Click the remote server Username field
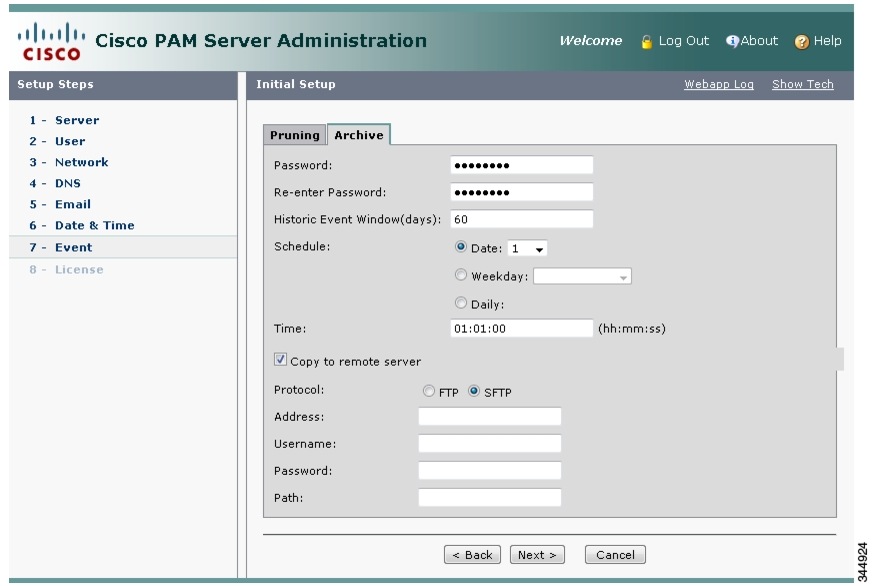Image resolution: width=879 pixels, height=586 pixels. tap(489, 444)
